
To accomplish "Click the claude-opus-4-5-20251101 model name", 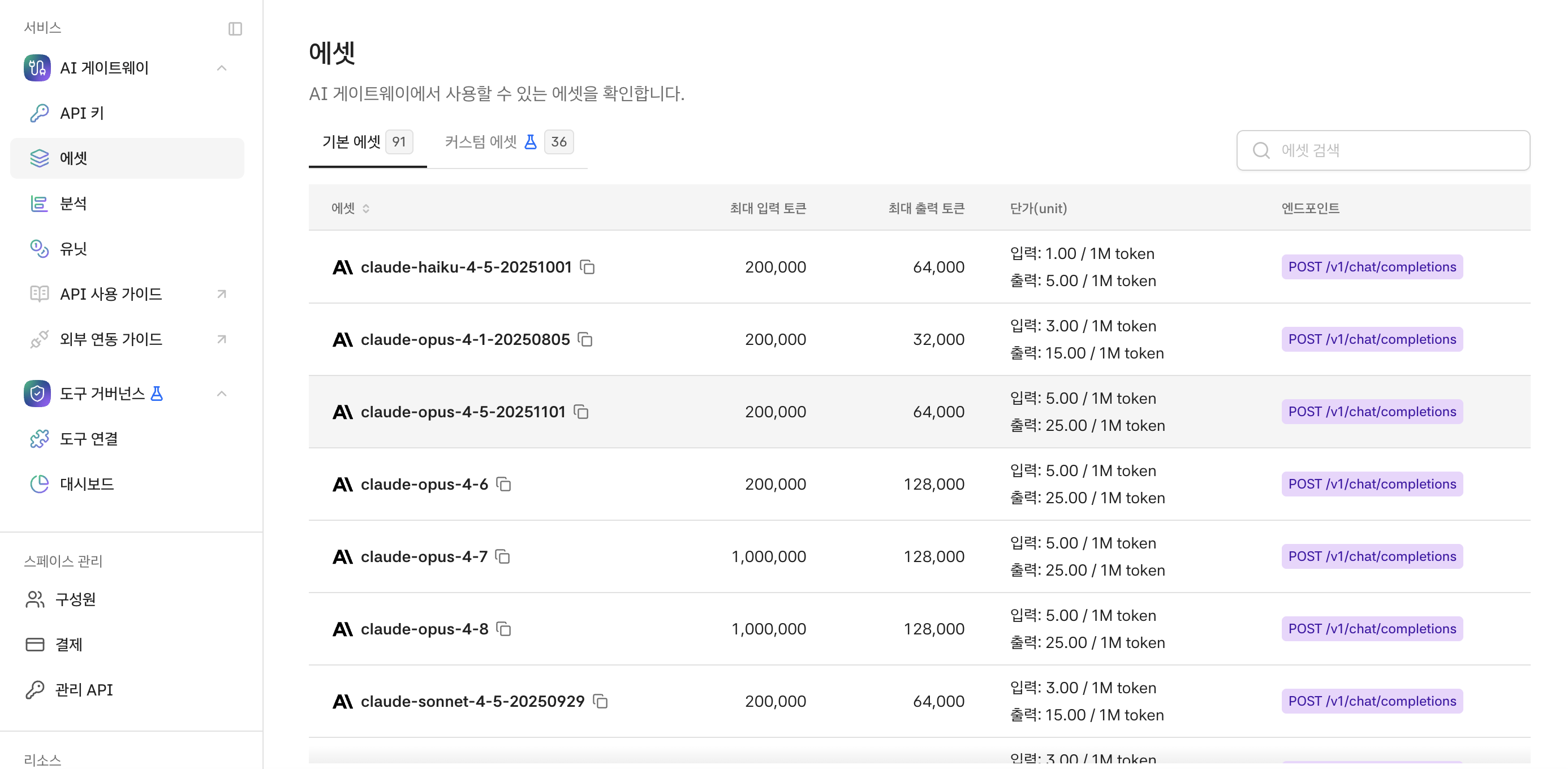I will pos(463,412).
